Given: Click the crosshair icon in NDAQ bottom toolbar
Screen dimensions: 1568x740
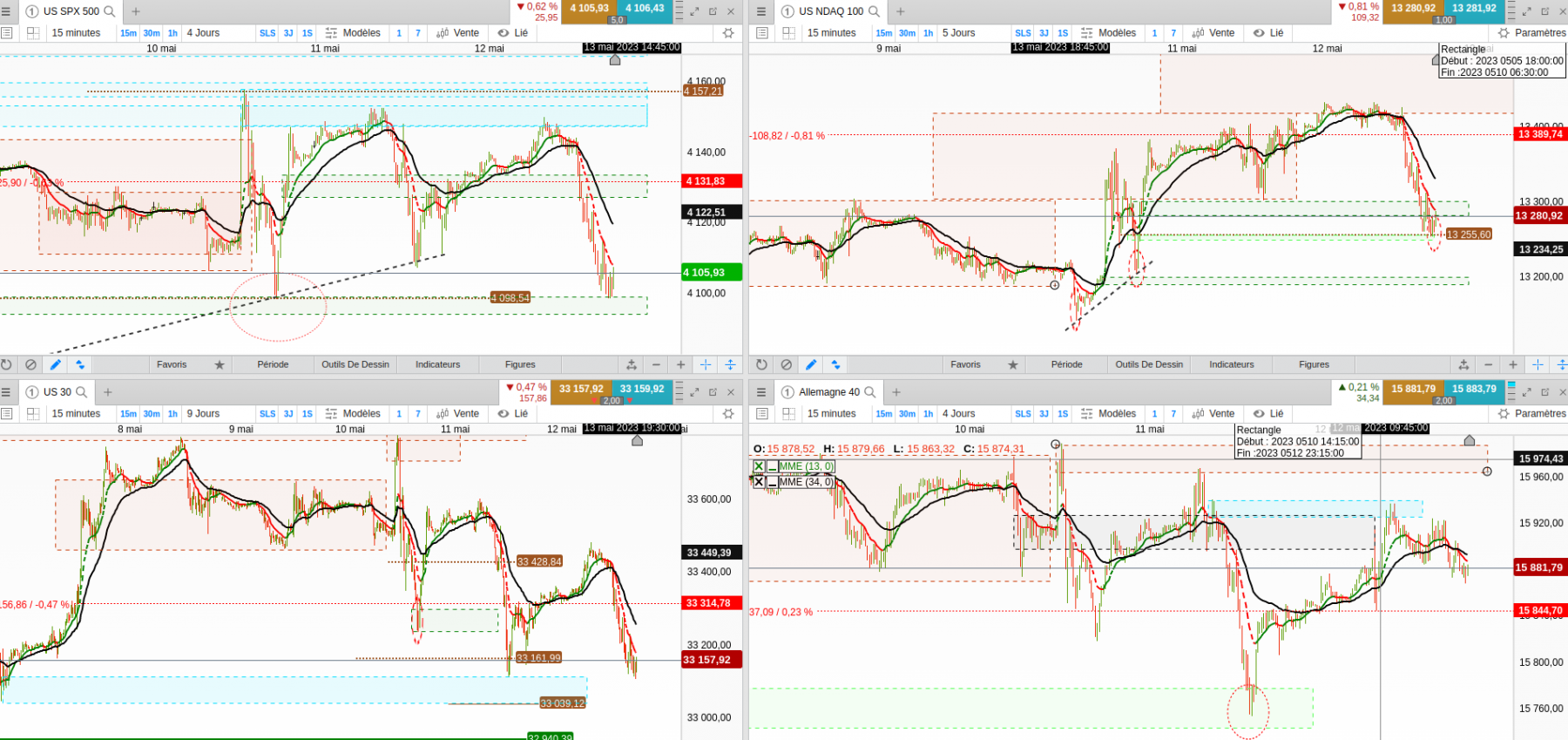Looking at the screenshot, I should tap(1538, 364).
